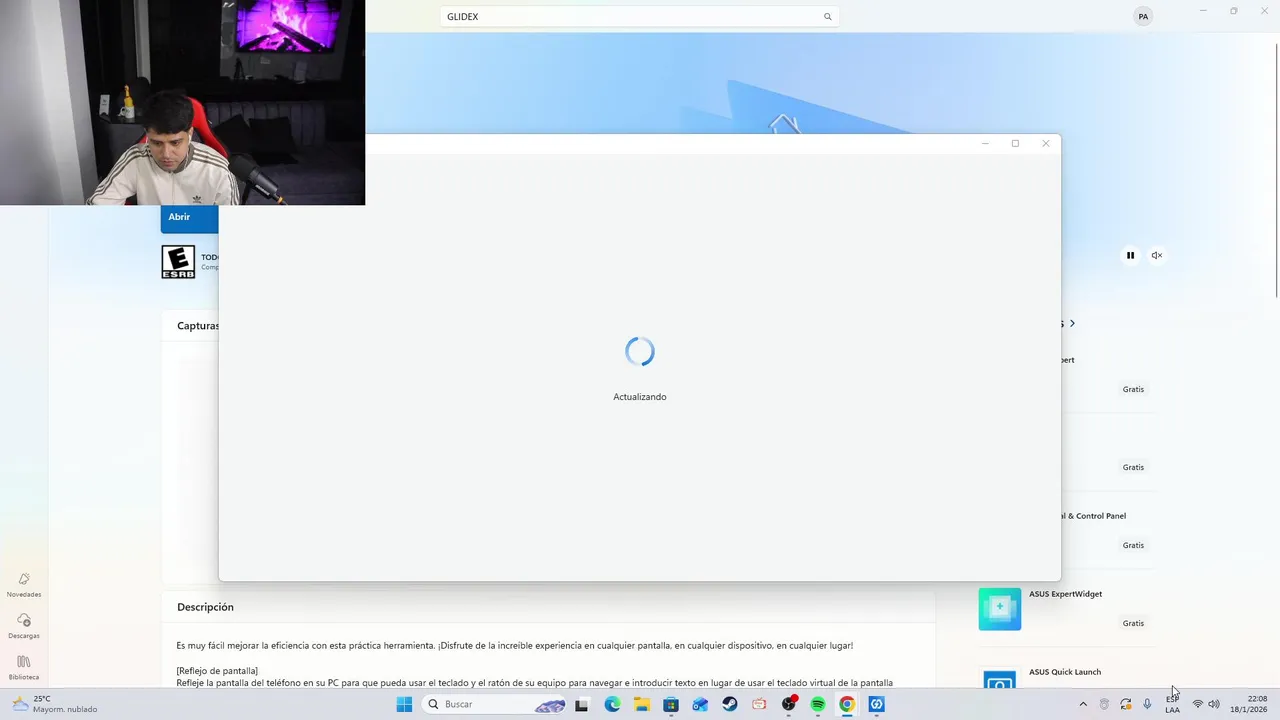1280x720 pixels.
Task: Open Task View in taskbar
Action: point(581,704)
